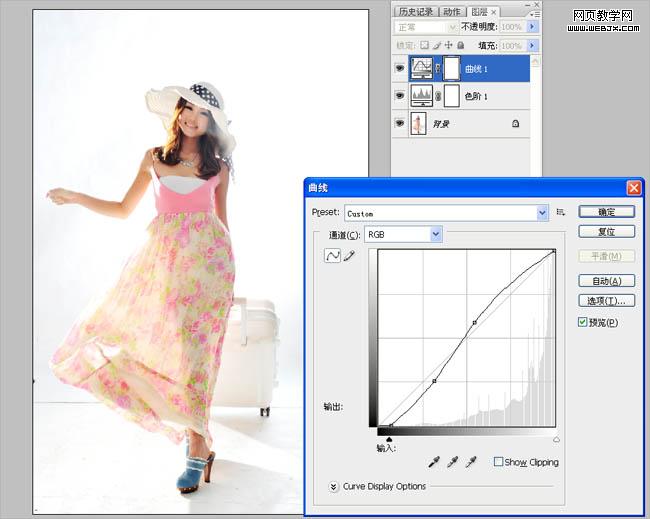The image size is (650, 519).
Task: Pick the gray point eyedropper
Action: 453,462
